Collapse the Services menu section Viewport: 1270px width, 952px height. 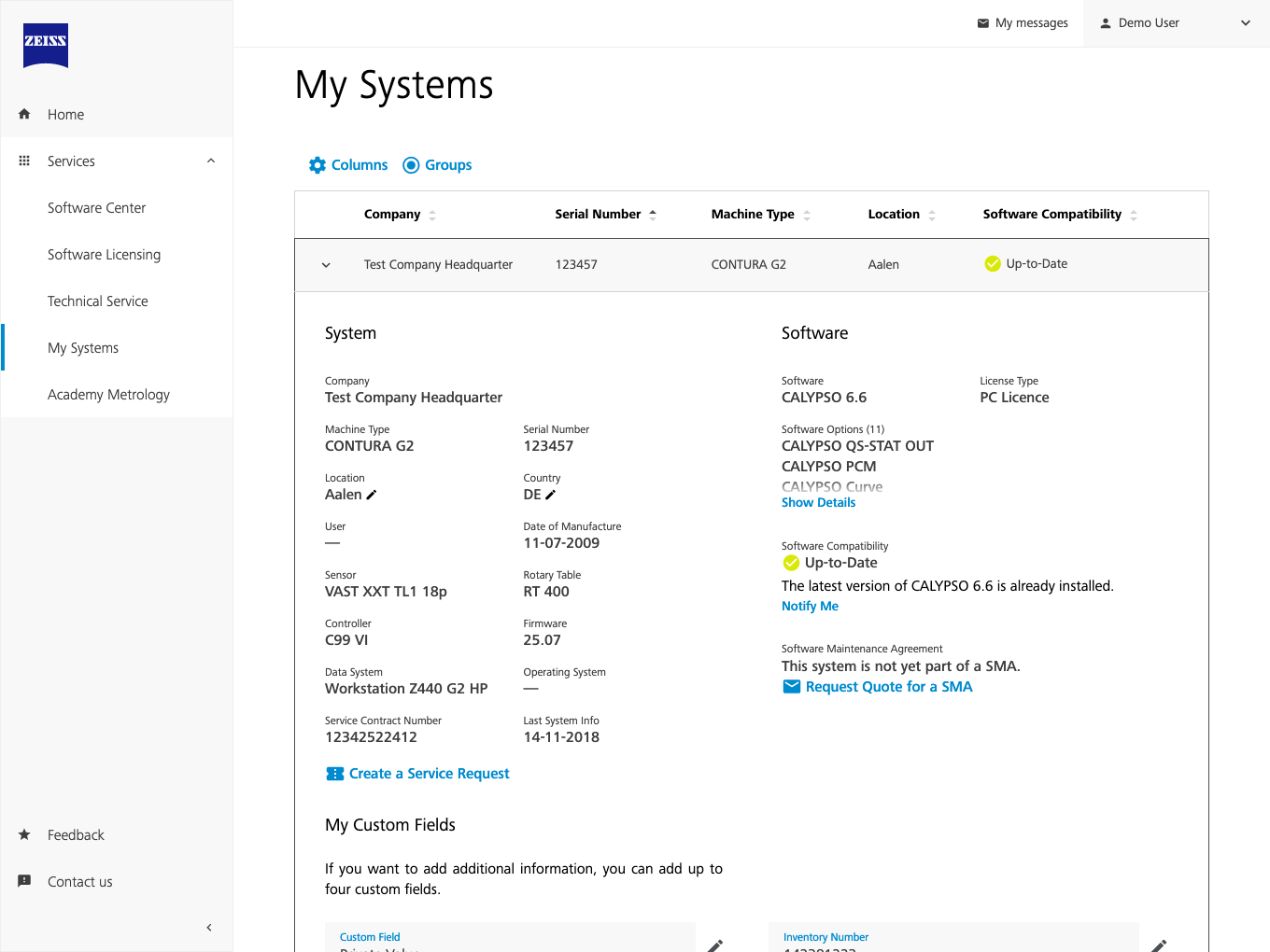click(211, 161)
